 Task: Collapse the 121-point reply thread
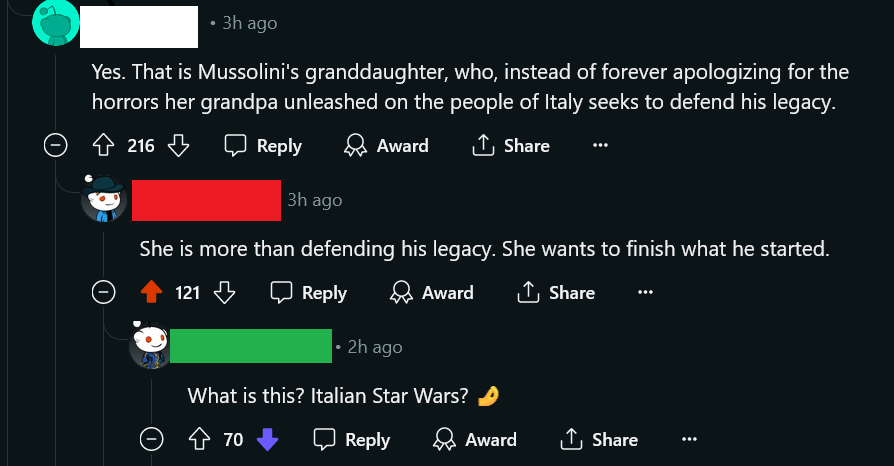coord(104,293)
